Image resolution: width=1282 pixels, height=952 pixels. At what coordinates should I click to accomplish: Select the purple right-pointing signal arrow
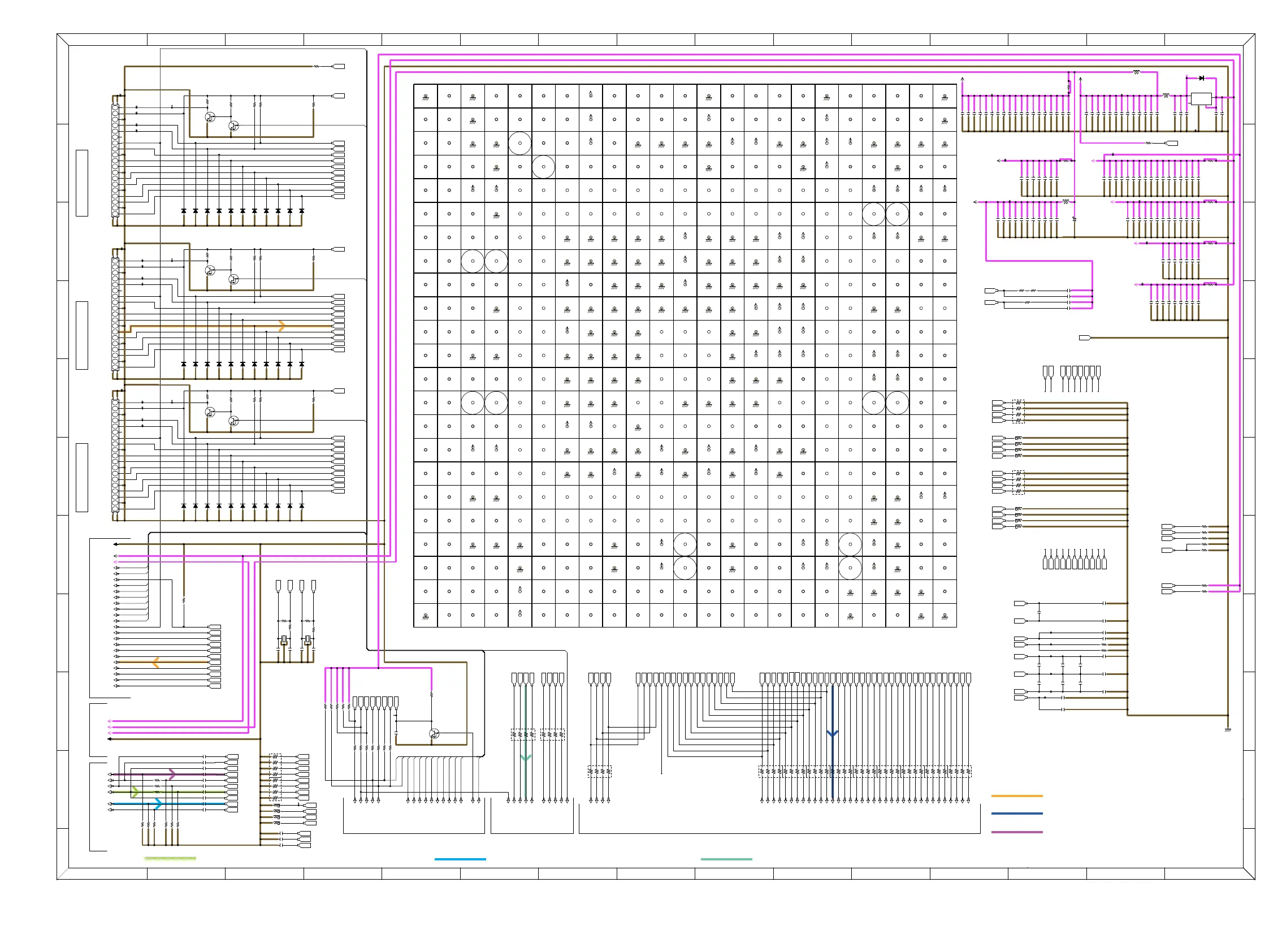point(172,774)
